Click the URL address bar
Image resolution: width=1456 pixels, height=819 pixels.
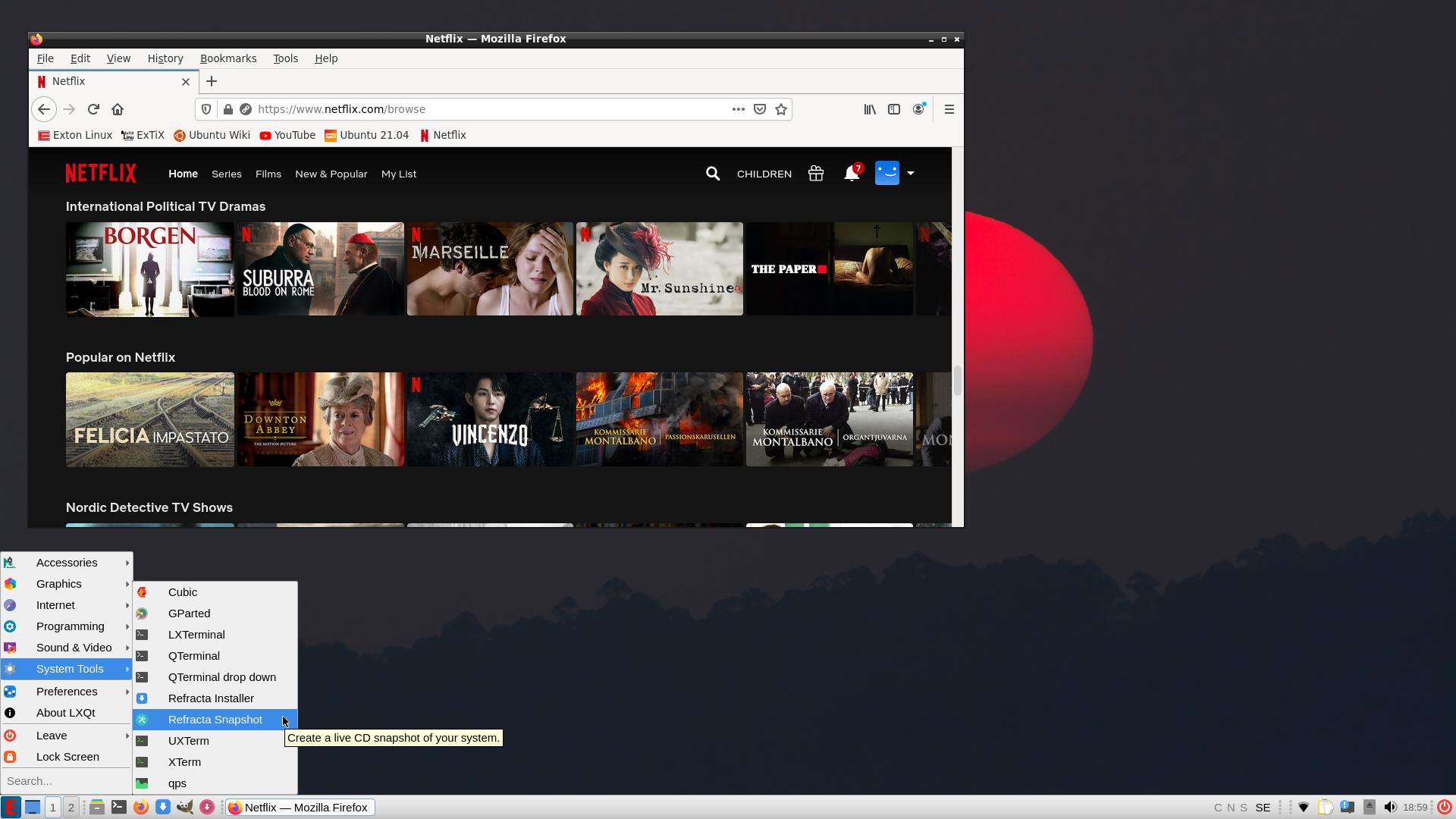492,109
